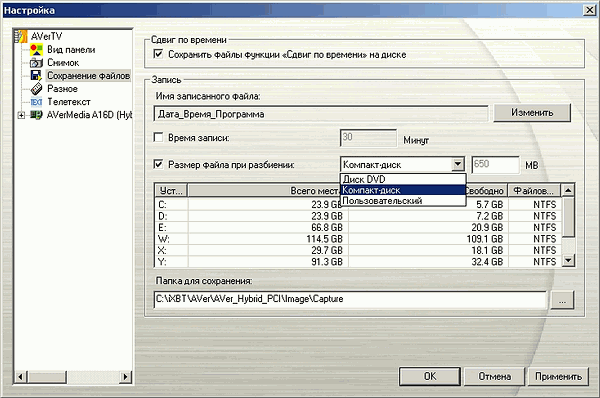The image size is (600, 398).
Task: Click the Папка для сохранения path field
Action: [x=350, y=299]
